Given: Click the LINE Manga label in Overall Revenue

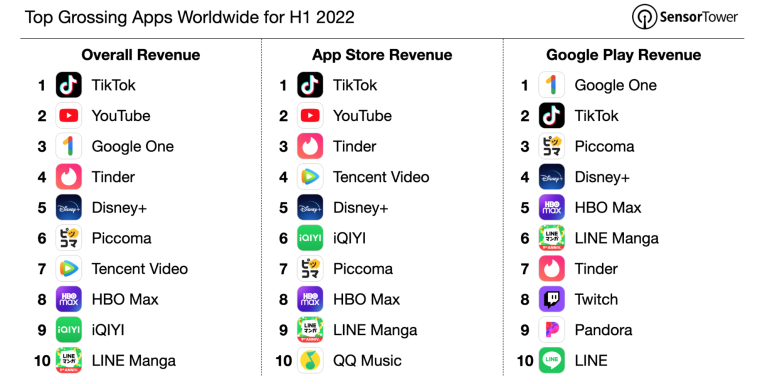Looking at the screenshot, I should (x=133, y=361).
